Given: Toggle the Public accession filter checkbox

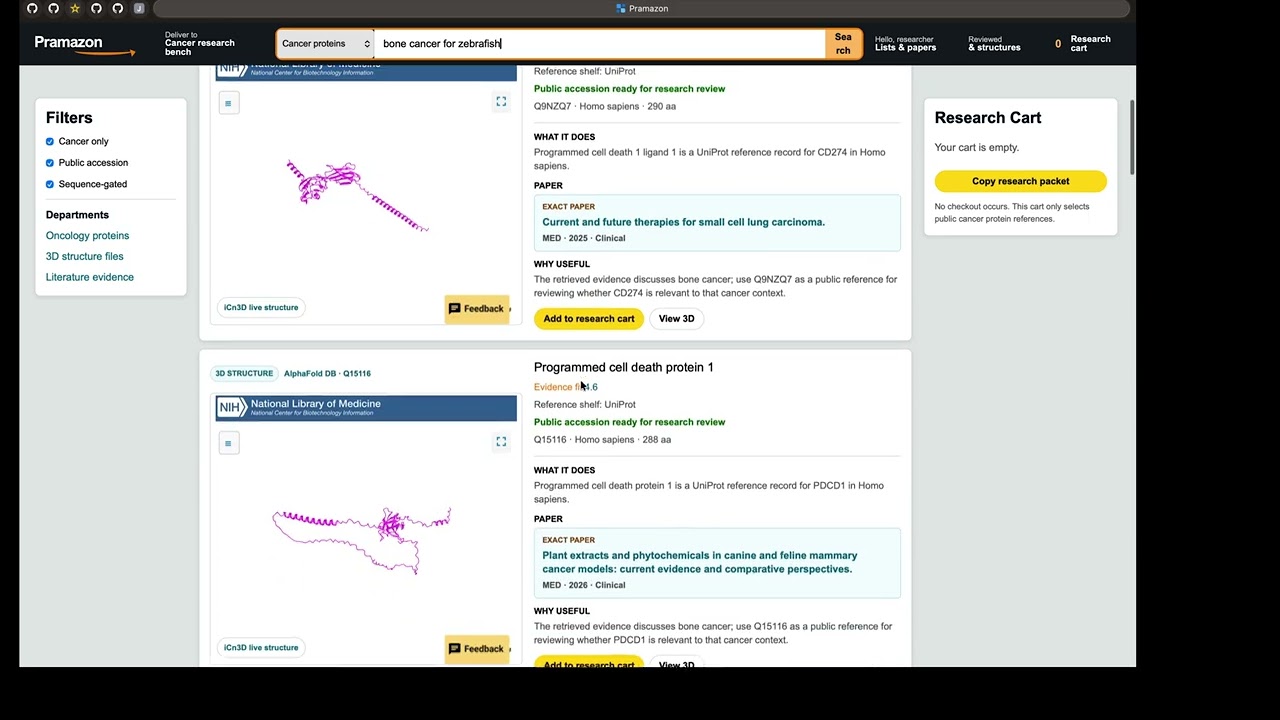Looking at the screenshot, I should coord(50,163).
